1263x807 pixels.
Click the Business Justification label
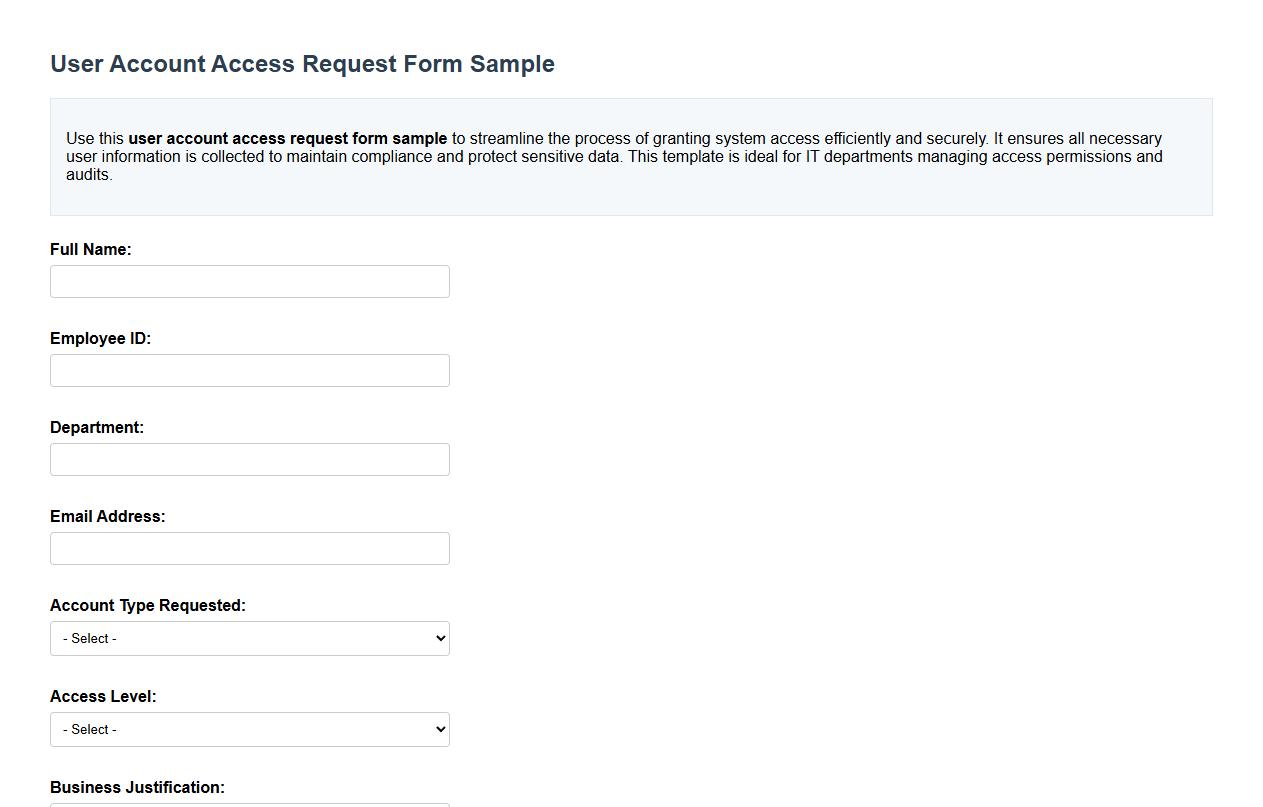(136, 787)
